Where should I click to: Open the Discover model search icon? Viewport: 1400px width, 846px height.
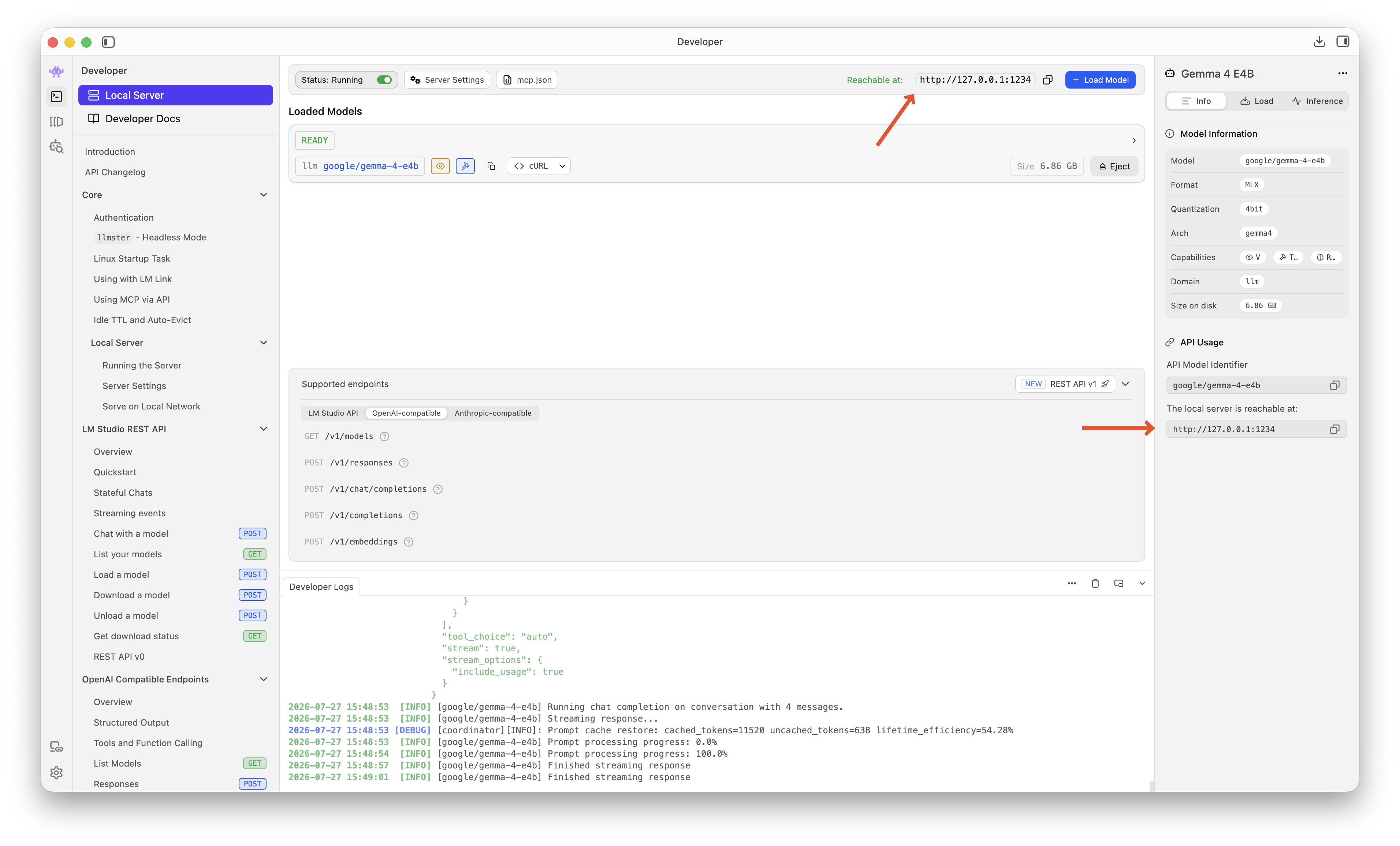[56, 146]
